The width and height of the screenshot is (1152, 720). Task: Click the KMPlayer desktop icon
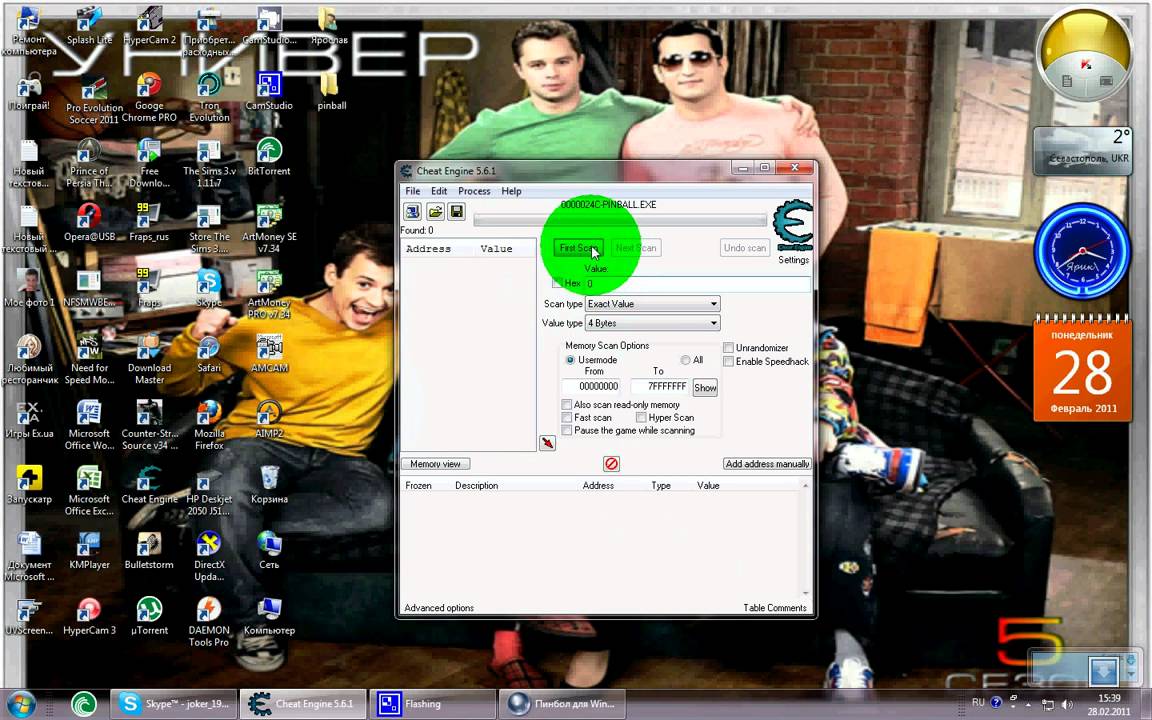click(x=90, y=551)
